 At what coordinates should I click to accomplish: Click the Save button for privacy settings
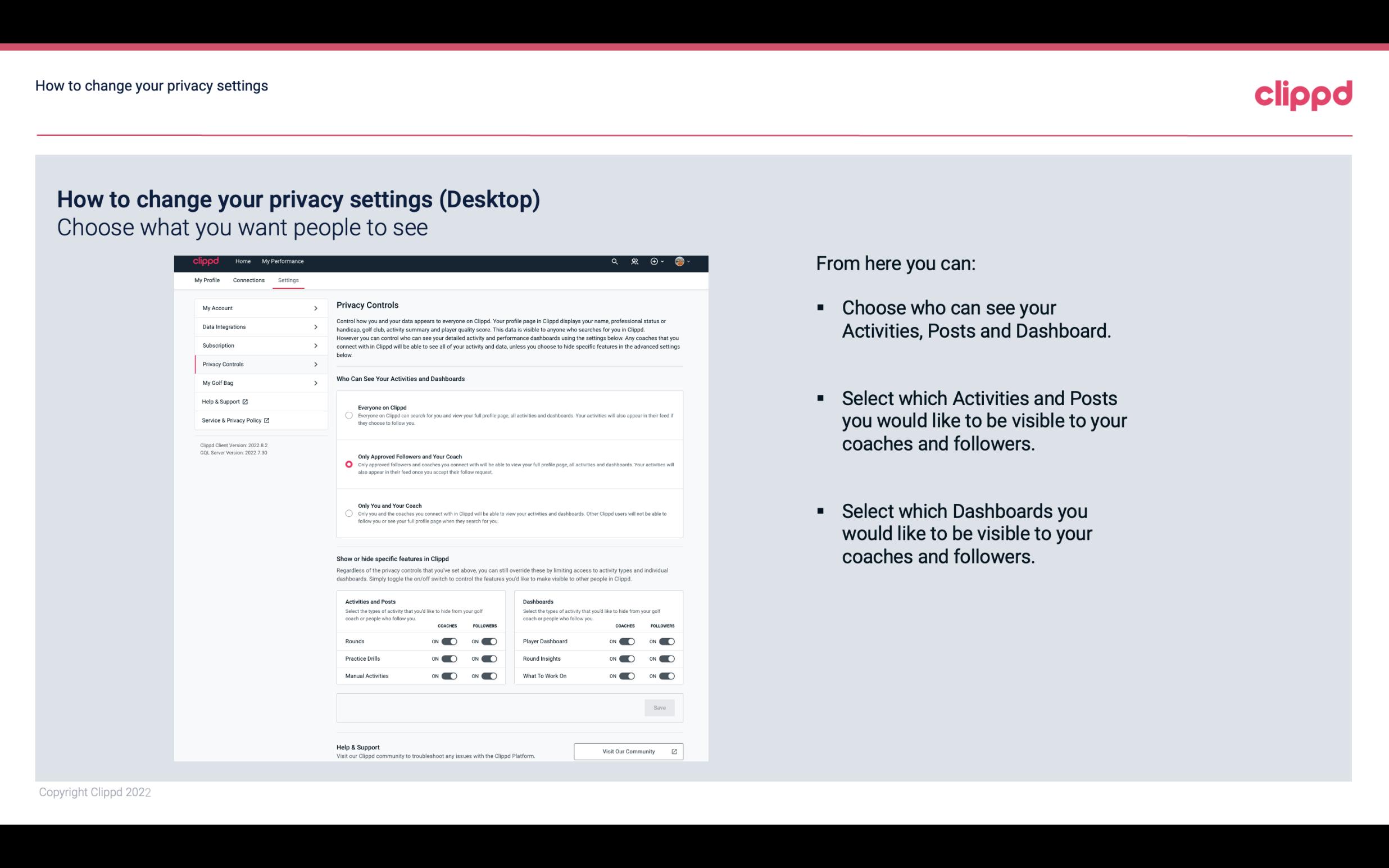(x=660, y=707)
